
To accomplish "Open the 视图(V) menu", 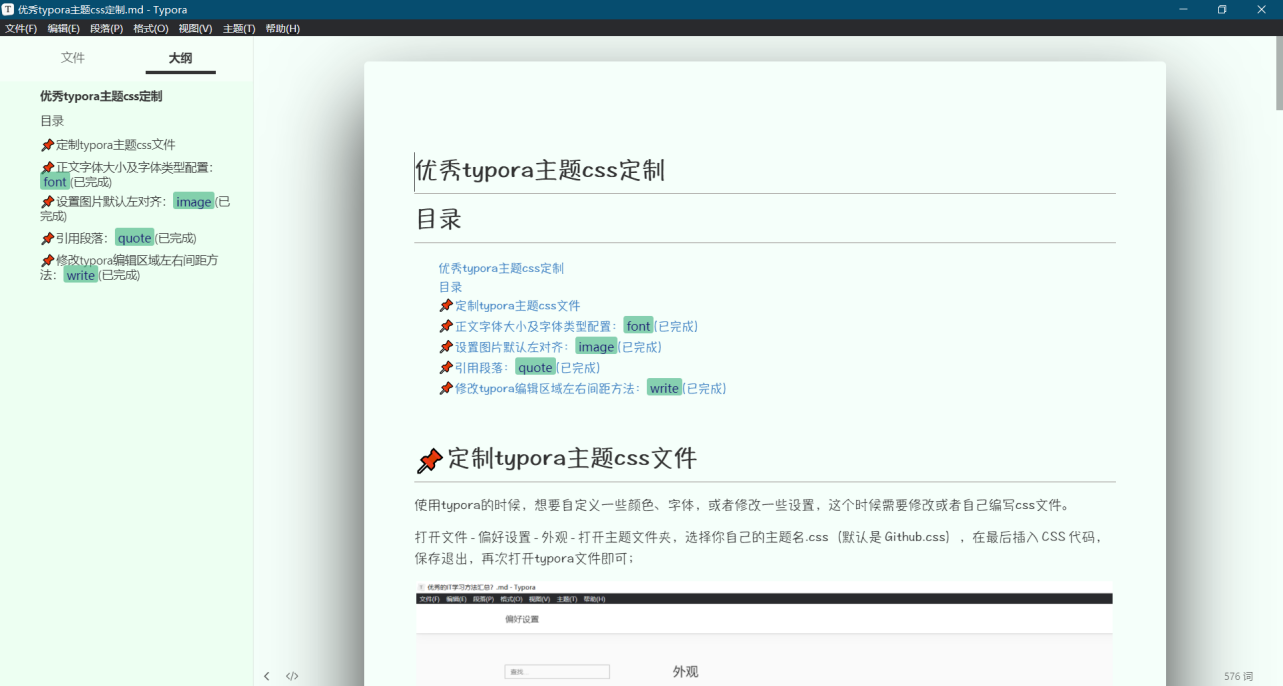I will [195, 28].
